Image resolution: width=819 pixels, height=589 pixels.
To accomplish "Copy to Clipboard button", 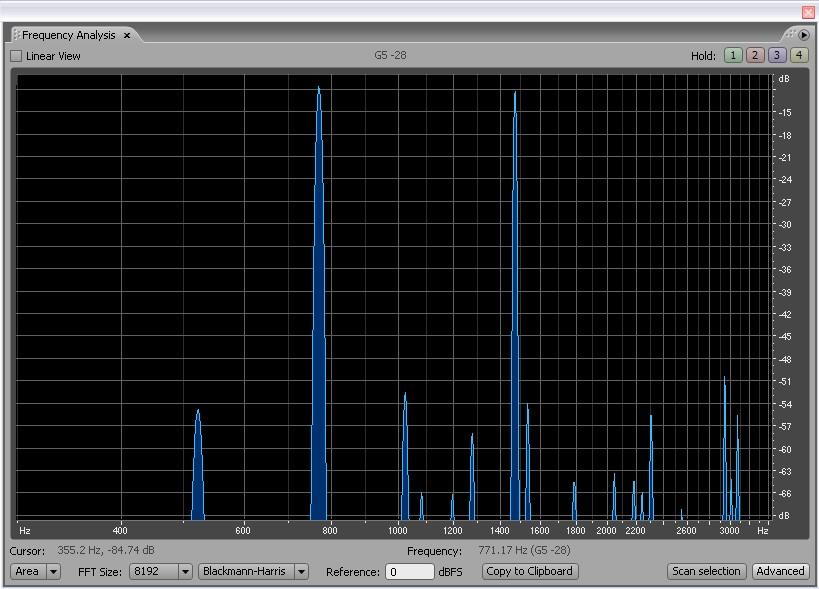I will click(x=529, y=571).
